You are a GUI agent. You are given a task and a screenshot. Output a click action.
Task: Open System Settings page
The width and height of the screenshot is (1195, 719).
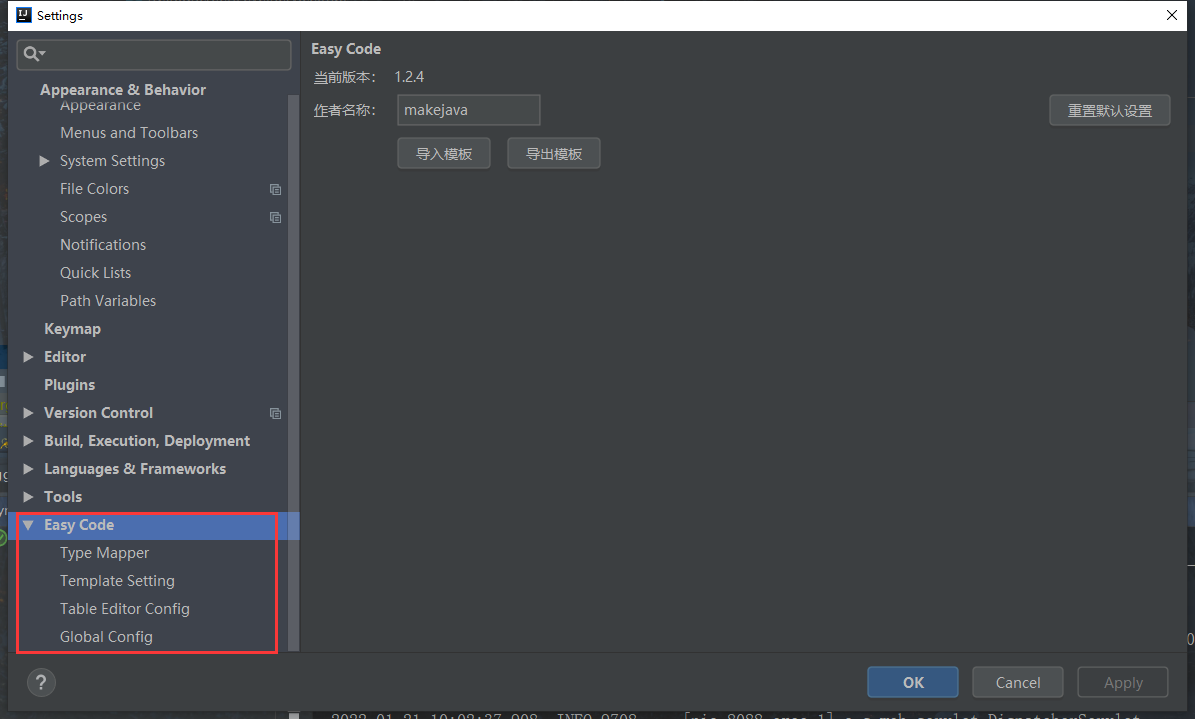pyautogui.click(x=113, y=161)
